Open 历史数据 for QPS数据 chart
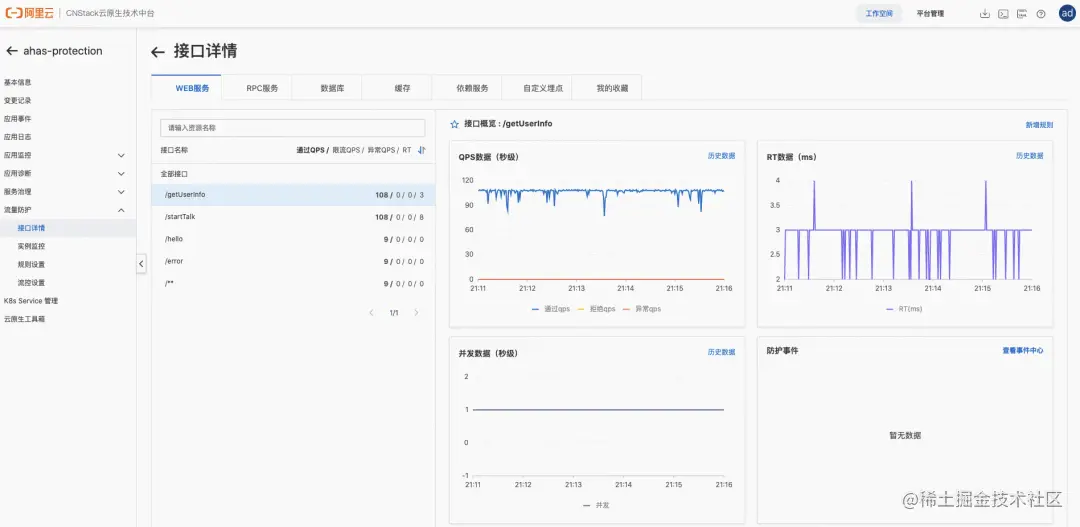The height and width of the screenshot is (527, 1080). 721,156
